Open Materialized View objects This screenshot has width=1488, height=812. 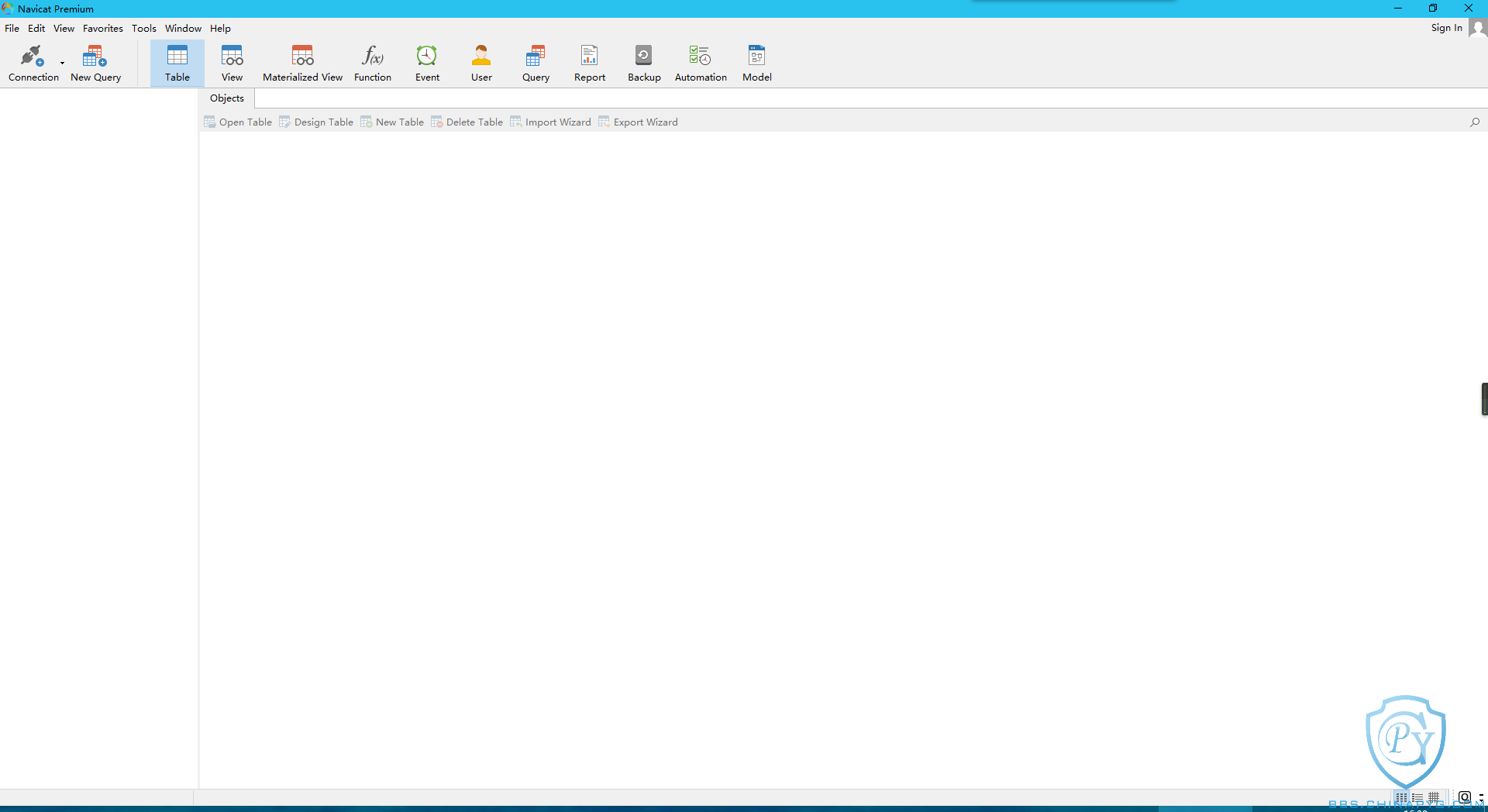[x=302, y=64]
